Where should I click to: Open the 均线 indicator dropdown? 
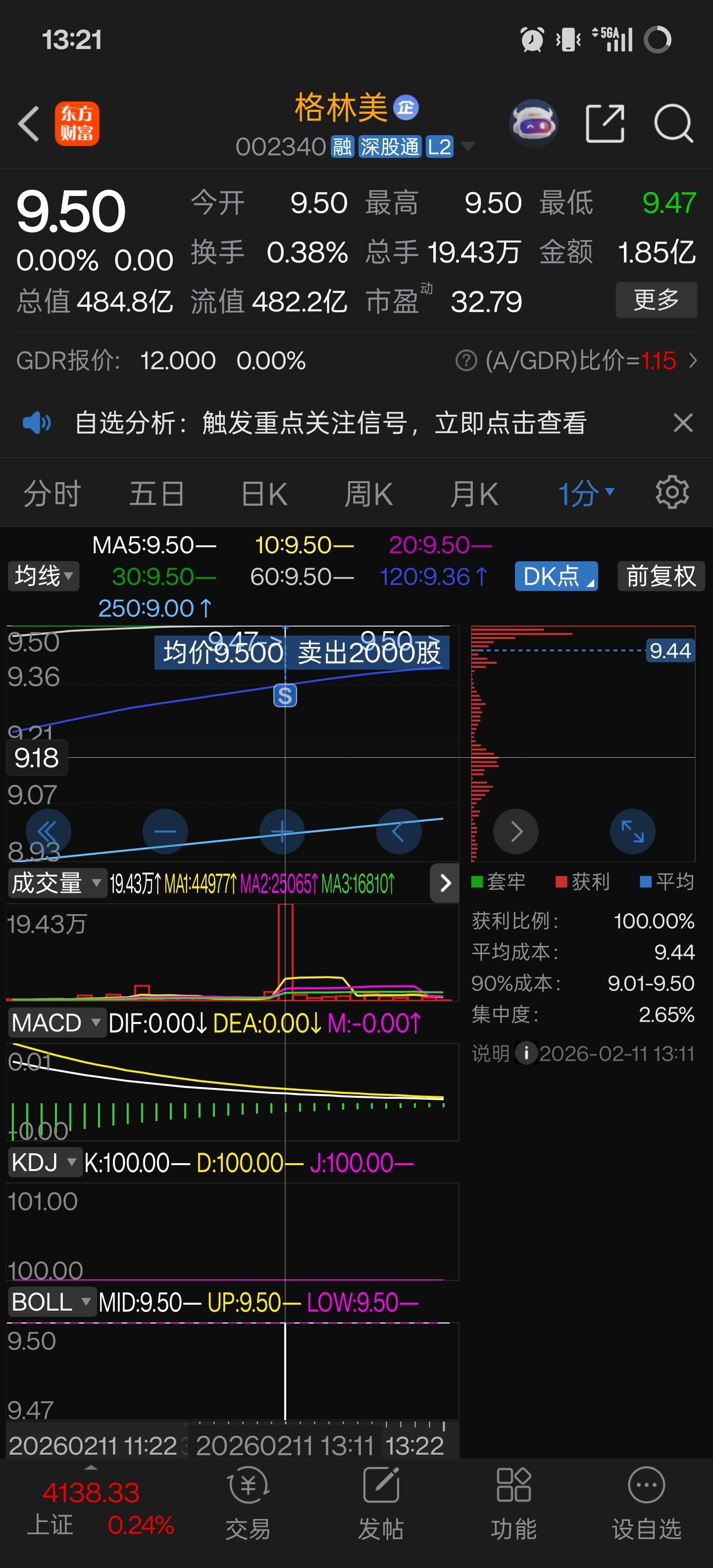pyautogui.click(x=43, y=576)
